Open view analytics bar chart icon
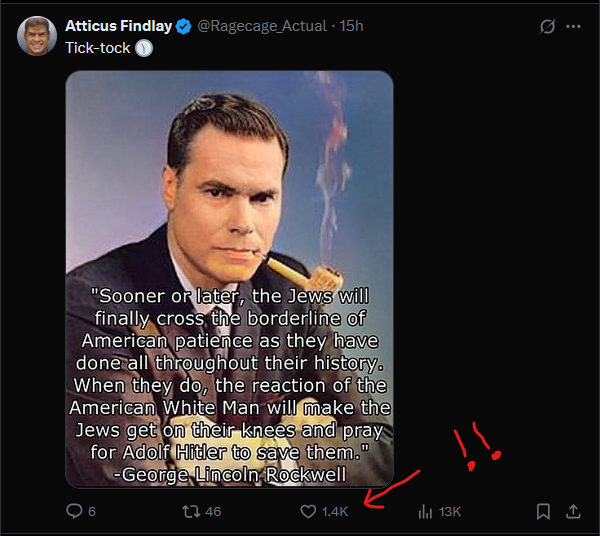600x536 pixels. (425, 511)
